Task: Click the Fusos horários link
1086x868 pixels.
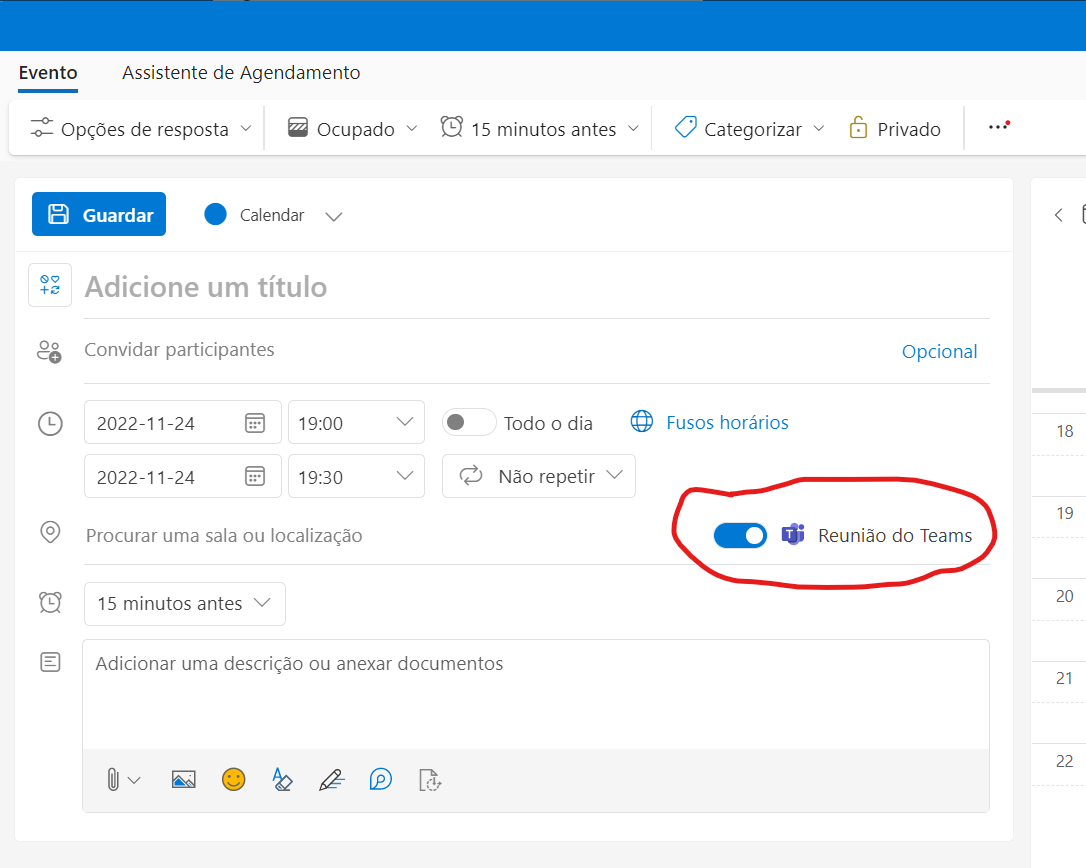Action: pos(727,423)
